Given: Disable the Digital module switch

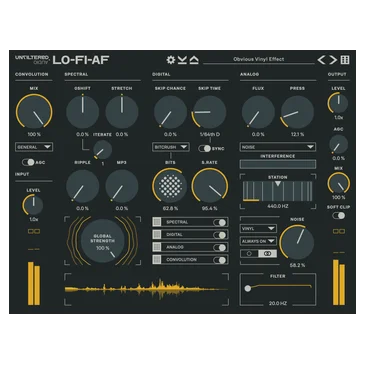Looking at the screenshot, I should point(220,235).
